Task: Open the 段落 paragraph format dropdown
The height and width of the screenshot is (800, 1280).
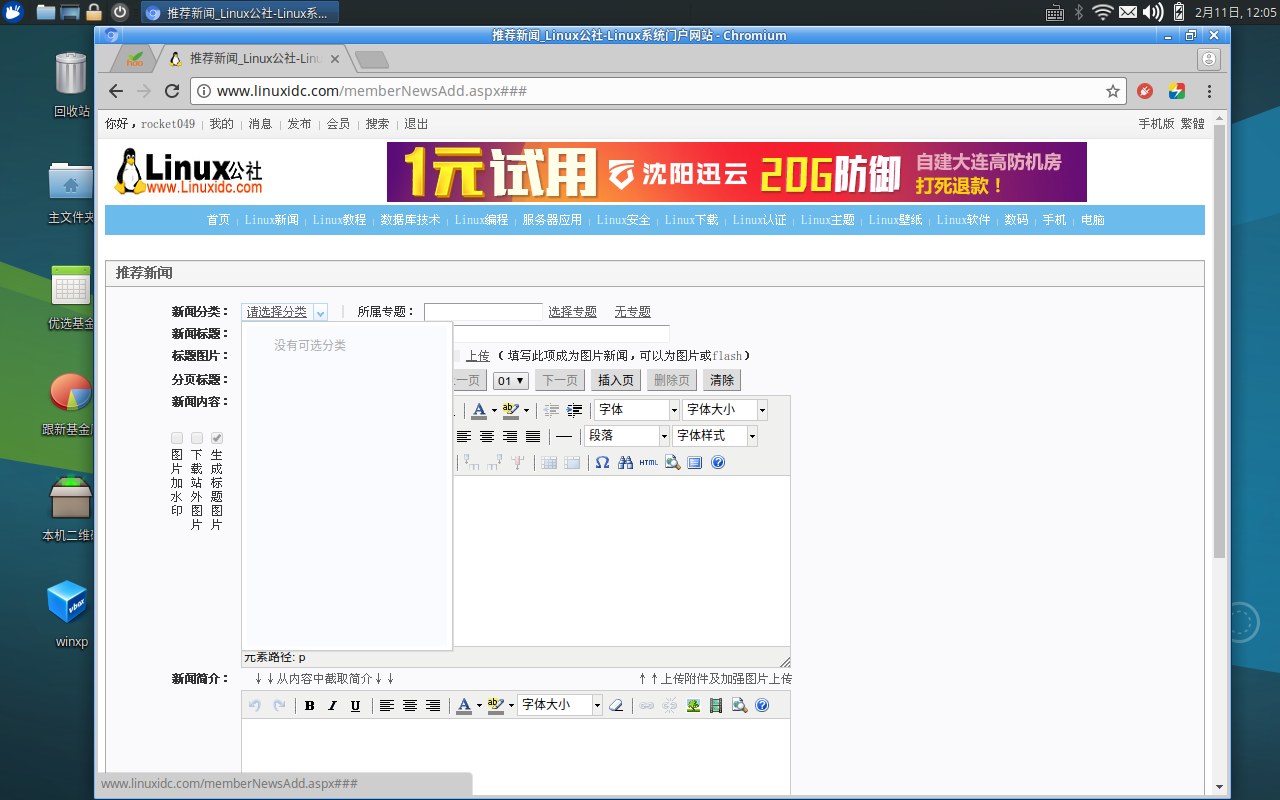Action: [627, 436]
